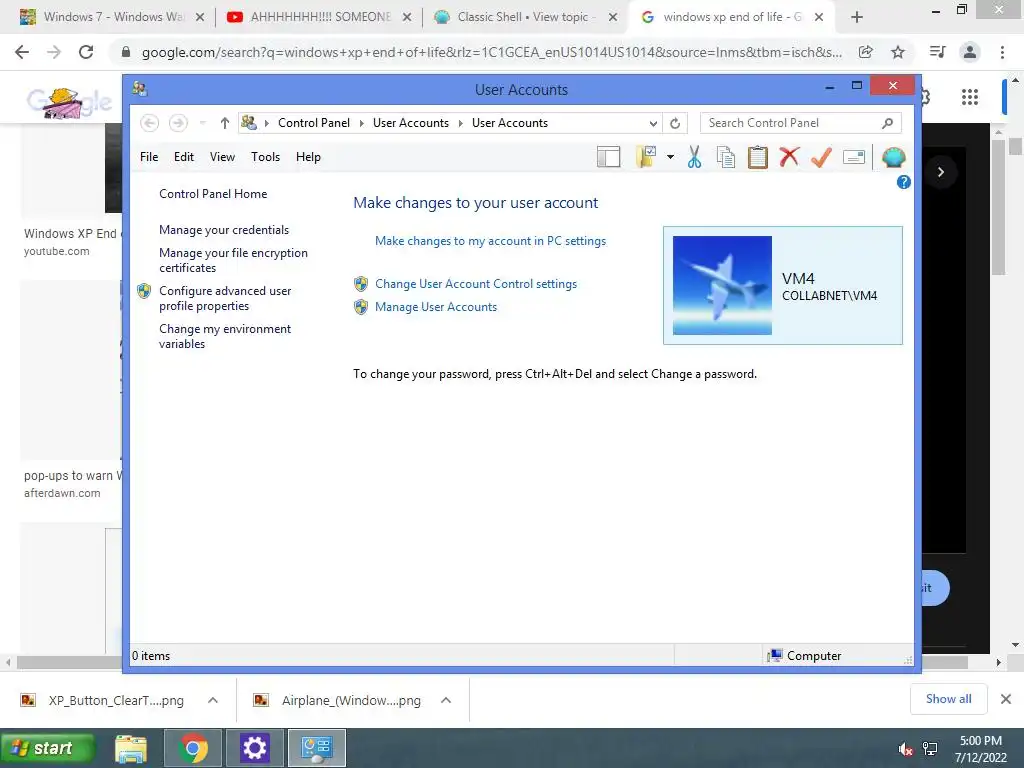Open Change User Account Control settings
This screenshot has width=1024, height=768.
(476, 284)
